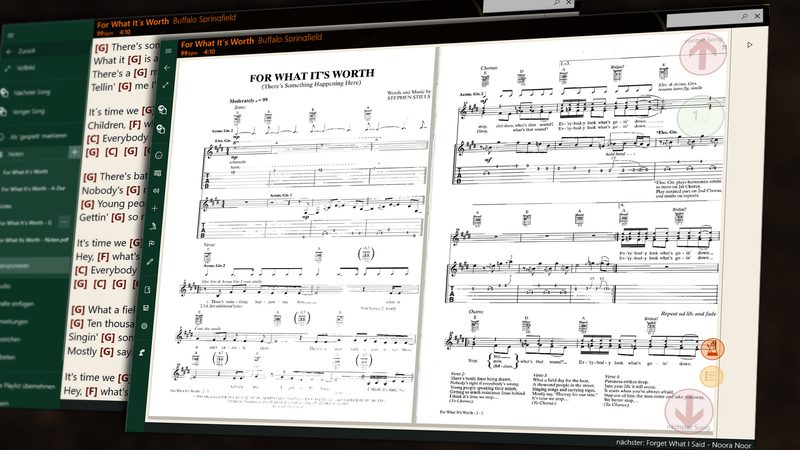This screenshot has height=450, width=800.
Task: Click 'For What It's Worth' title in back window
Action: [133, 23]
